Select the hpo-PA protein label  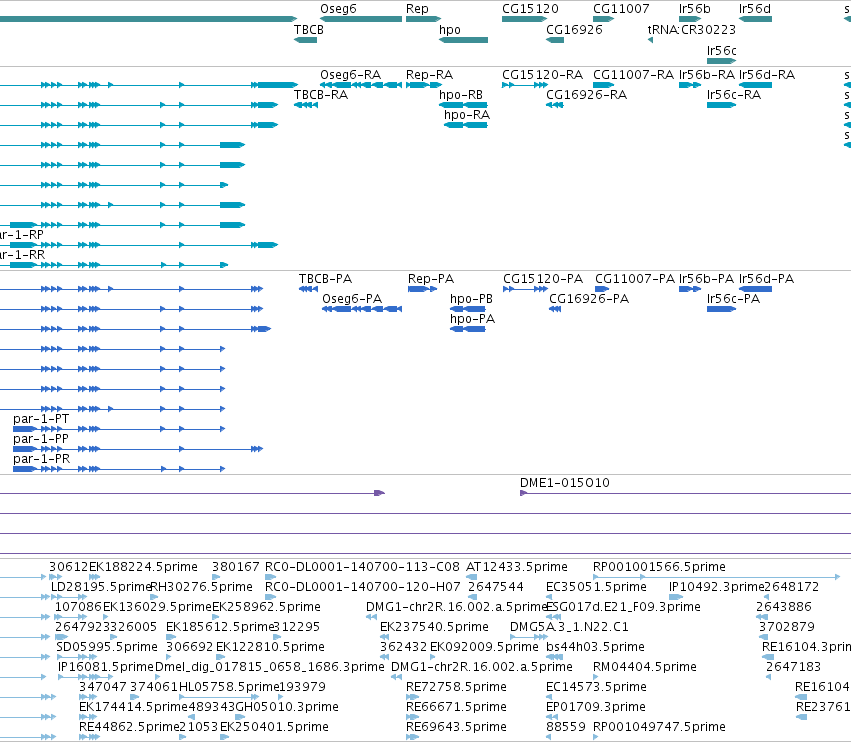(472, 319)
